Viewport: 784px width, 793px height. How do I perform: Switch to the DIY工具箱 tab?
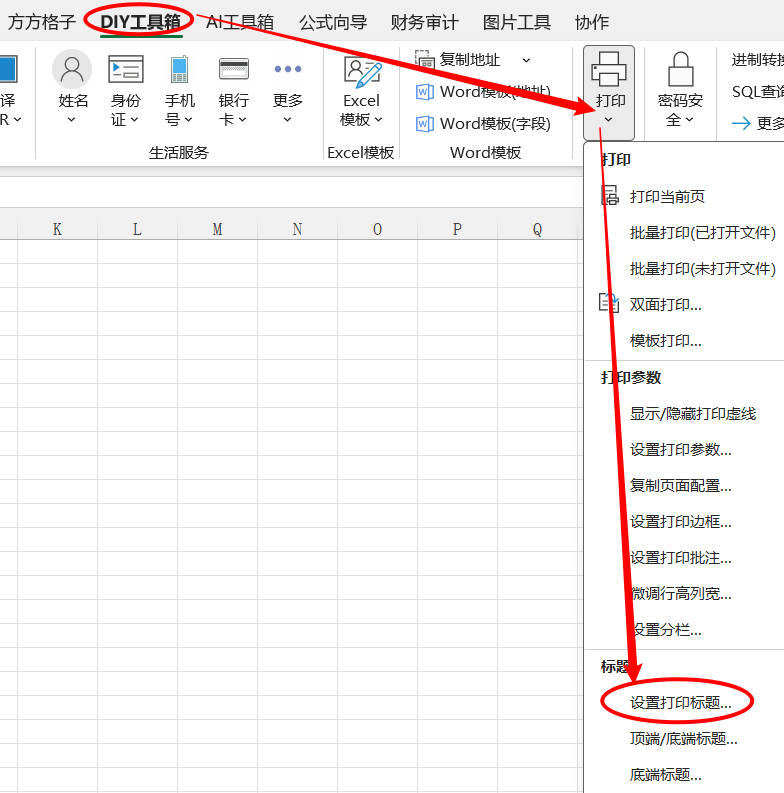click(140, 22)
